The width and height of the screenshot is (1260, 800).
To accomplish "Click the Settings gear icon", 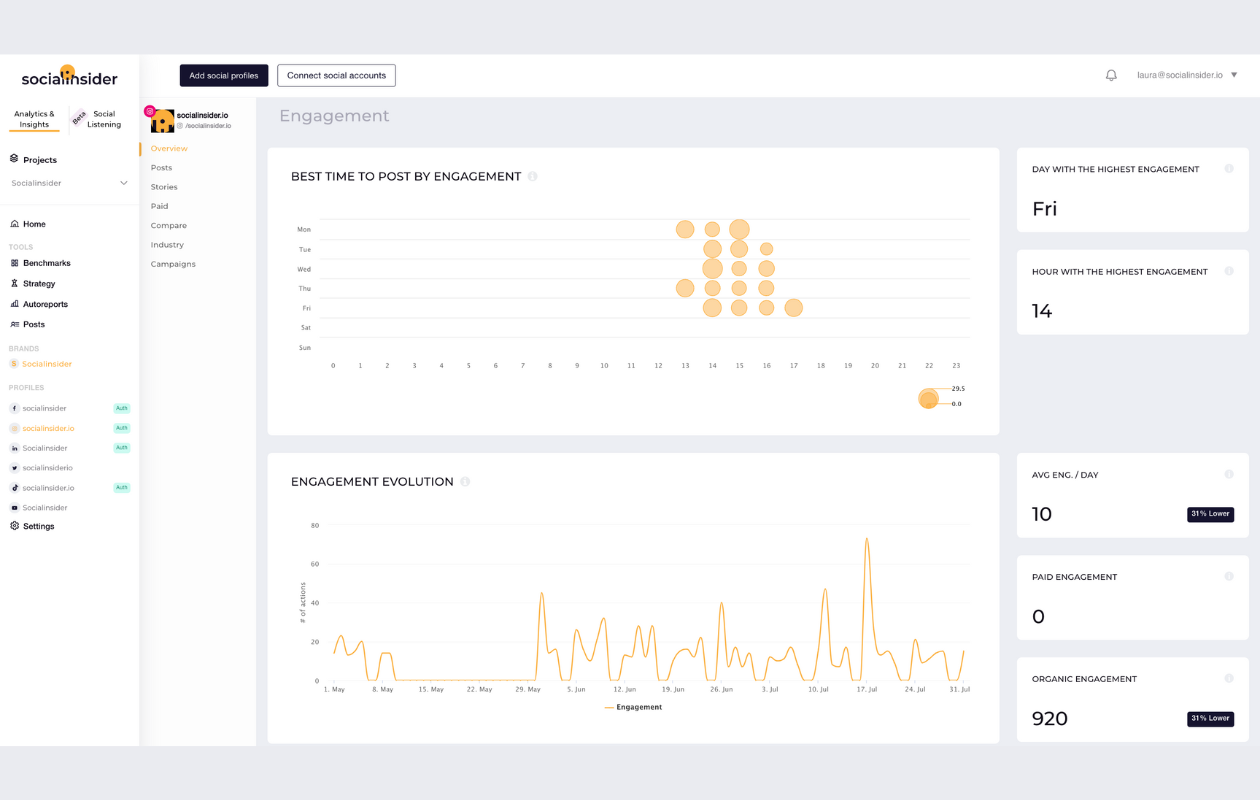I will [x=15, y=526].
